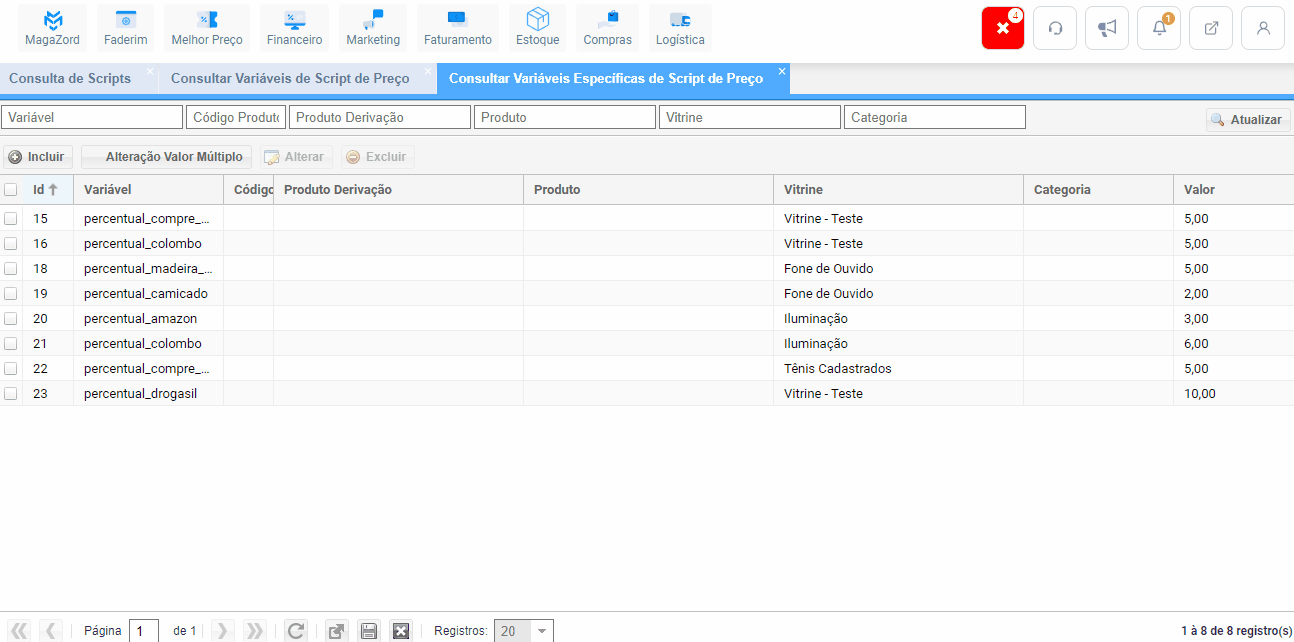Open the Melhor Preço module
The image size is (1294, 642).
[x=207, y=28]
